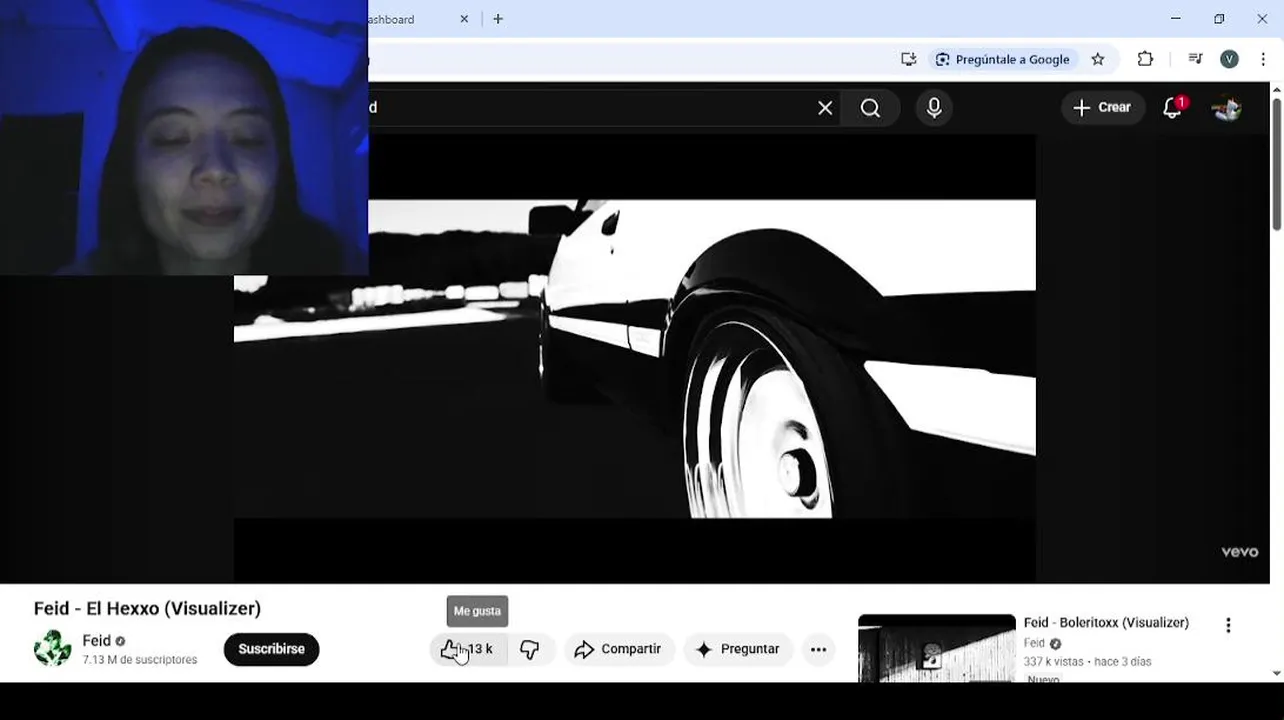Open options menu for Boleritoxx recommended video
The image size is (1284, 720).
coord(1228,625)
